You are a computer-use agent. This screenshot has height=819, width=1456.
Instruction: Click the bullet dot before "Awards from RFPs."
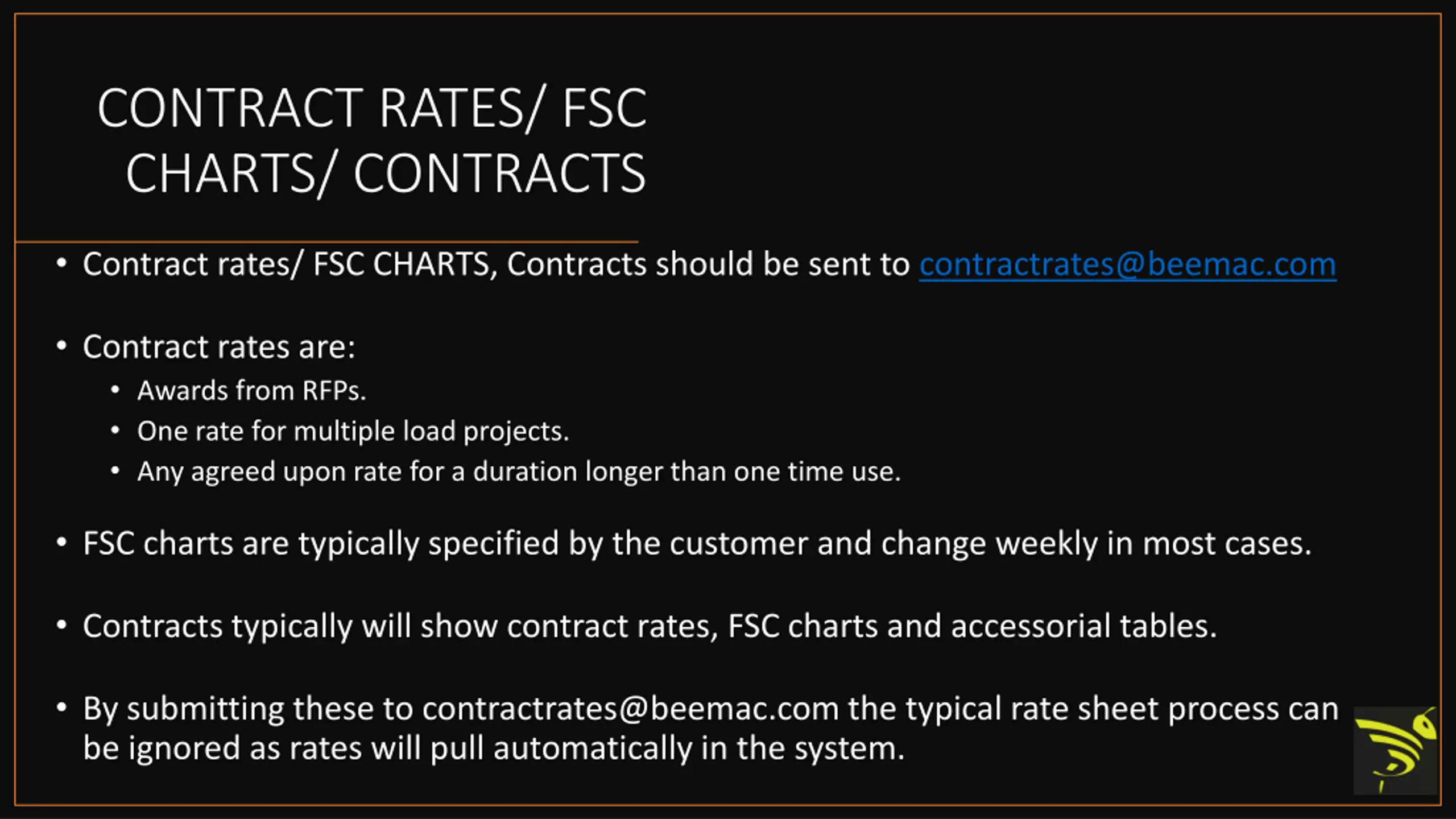click(115, 390)
